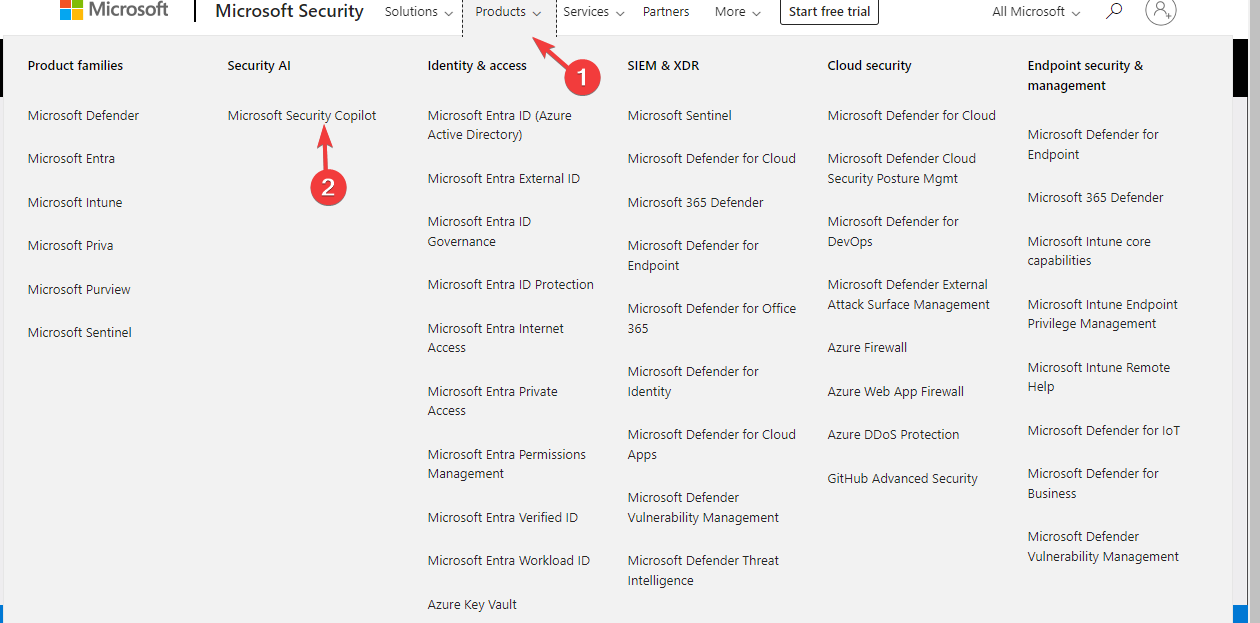Click the Start free trial button
Screen dimensions: 1260x623
[829, 12]
